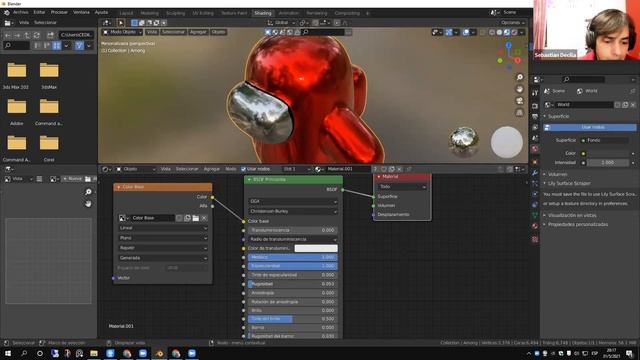
Task: Switch to the Shading workspace tab
Action: 263,13
